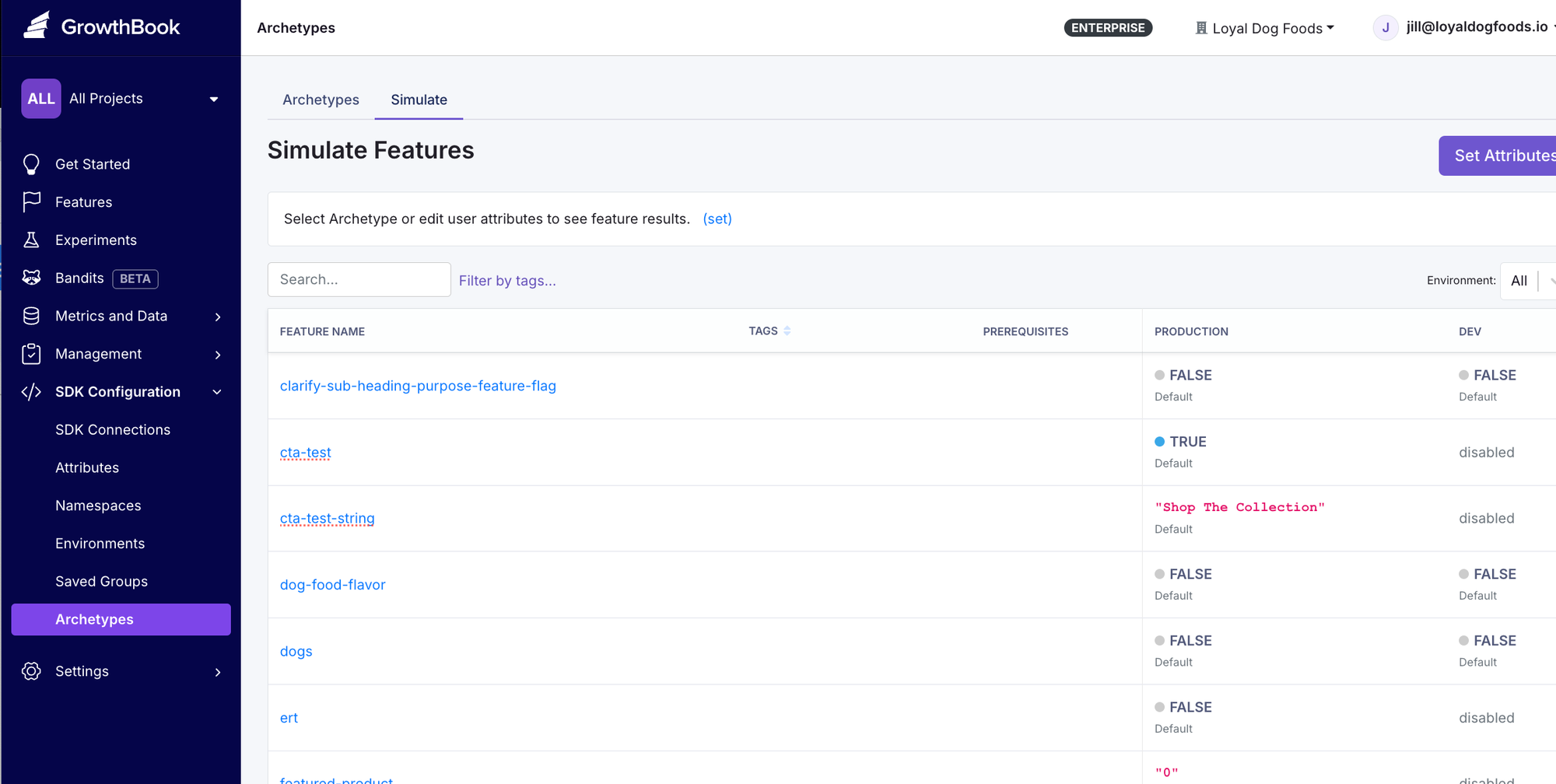Click the Set Attributes button
This screenshot has width=1556, height=784.
1498,156
